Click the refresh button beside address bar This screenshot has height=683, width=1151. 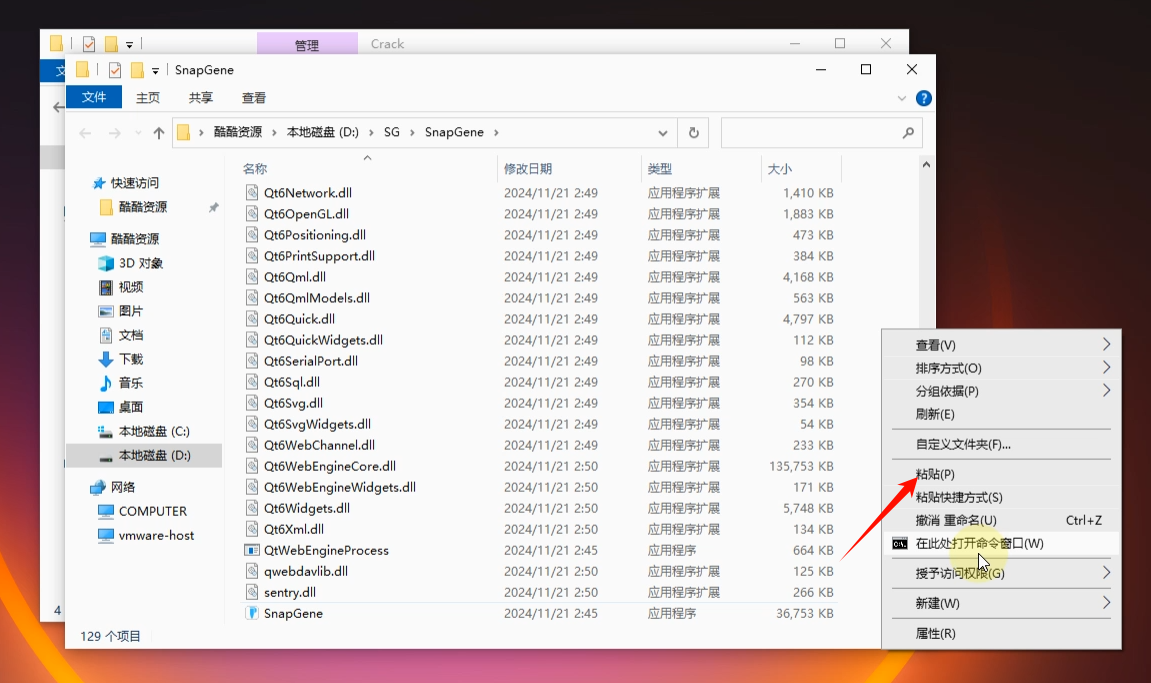click(x=693, y=133)
